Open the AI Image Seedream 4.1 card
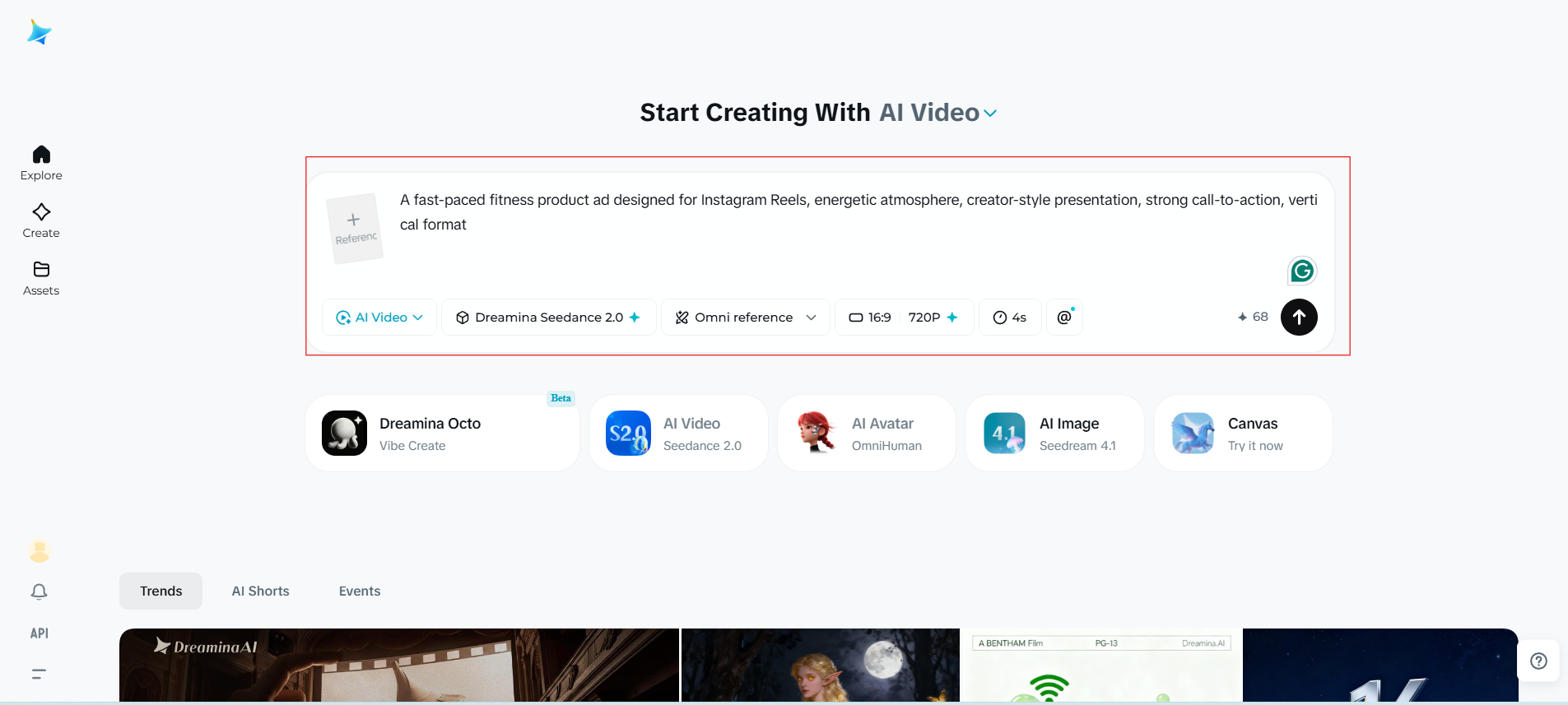 pyautogui.click(x=1054, y=433)
